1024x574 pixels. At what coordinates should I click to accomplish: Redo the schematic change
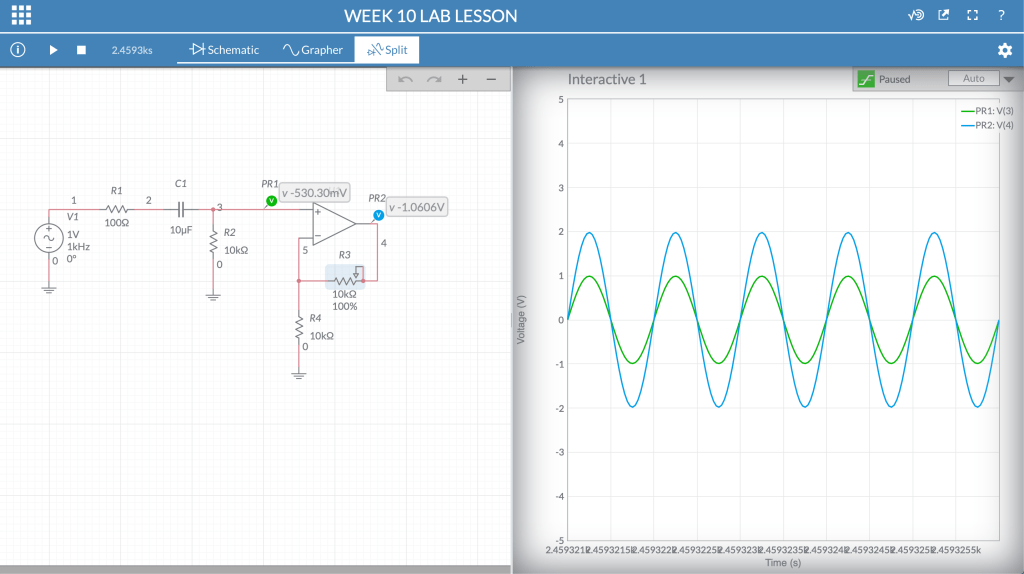434,80
